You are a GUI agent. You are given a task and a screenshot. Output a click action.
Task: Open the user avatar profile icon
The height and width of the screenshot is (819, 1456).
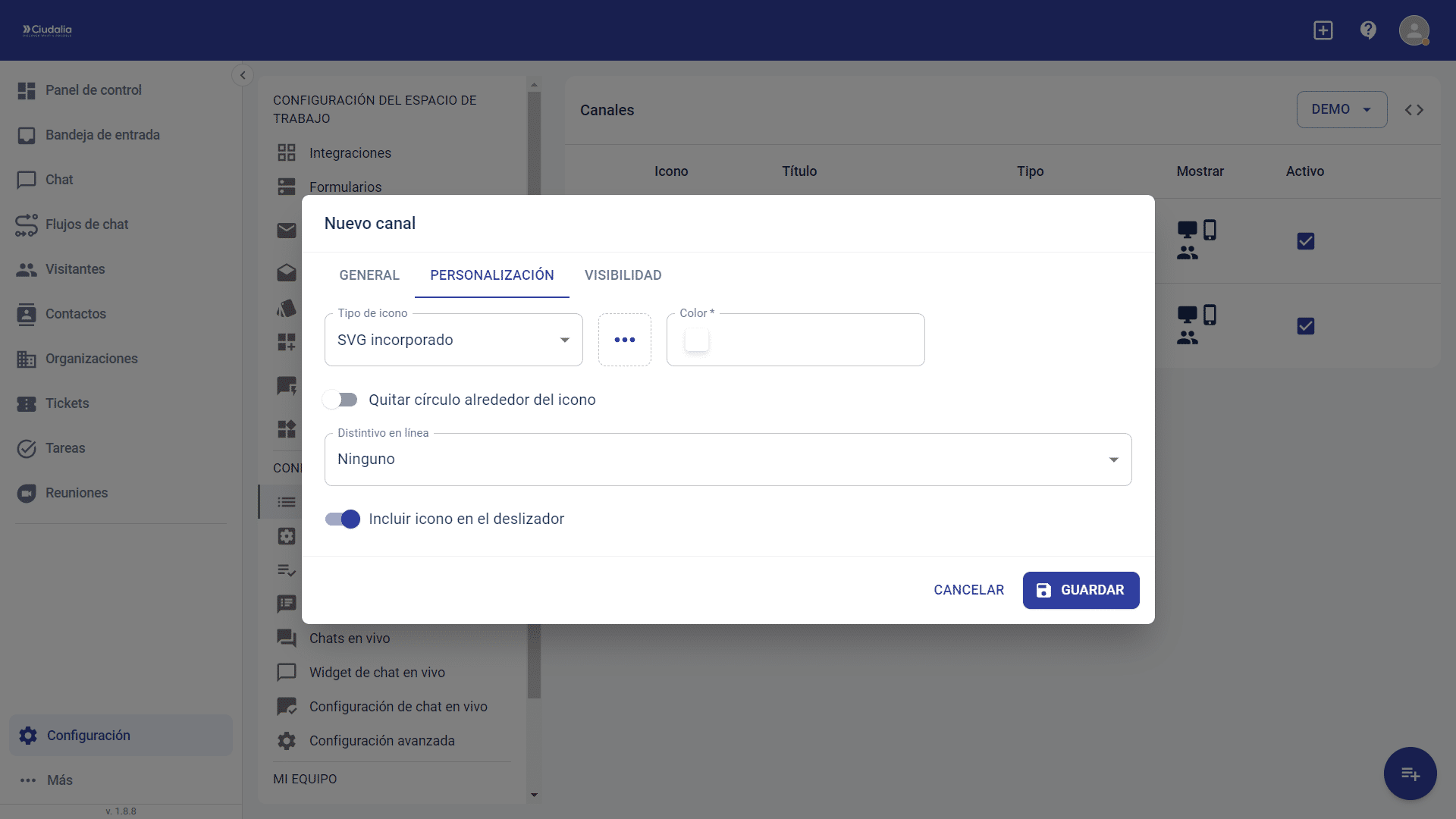1414,30
